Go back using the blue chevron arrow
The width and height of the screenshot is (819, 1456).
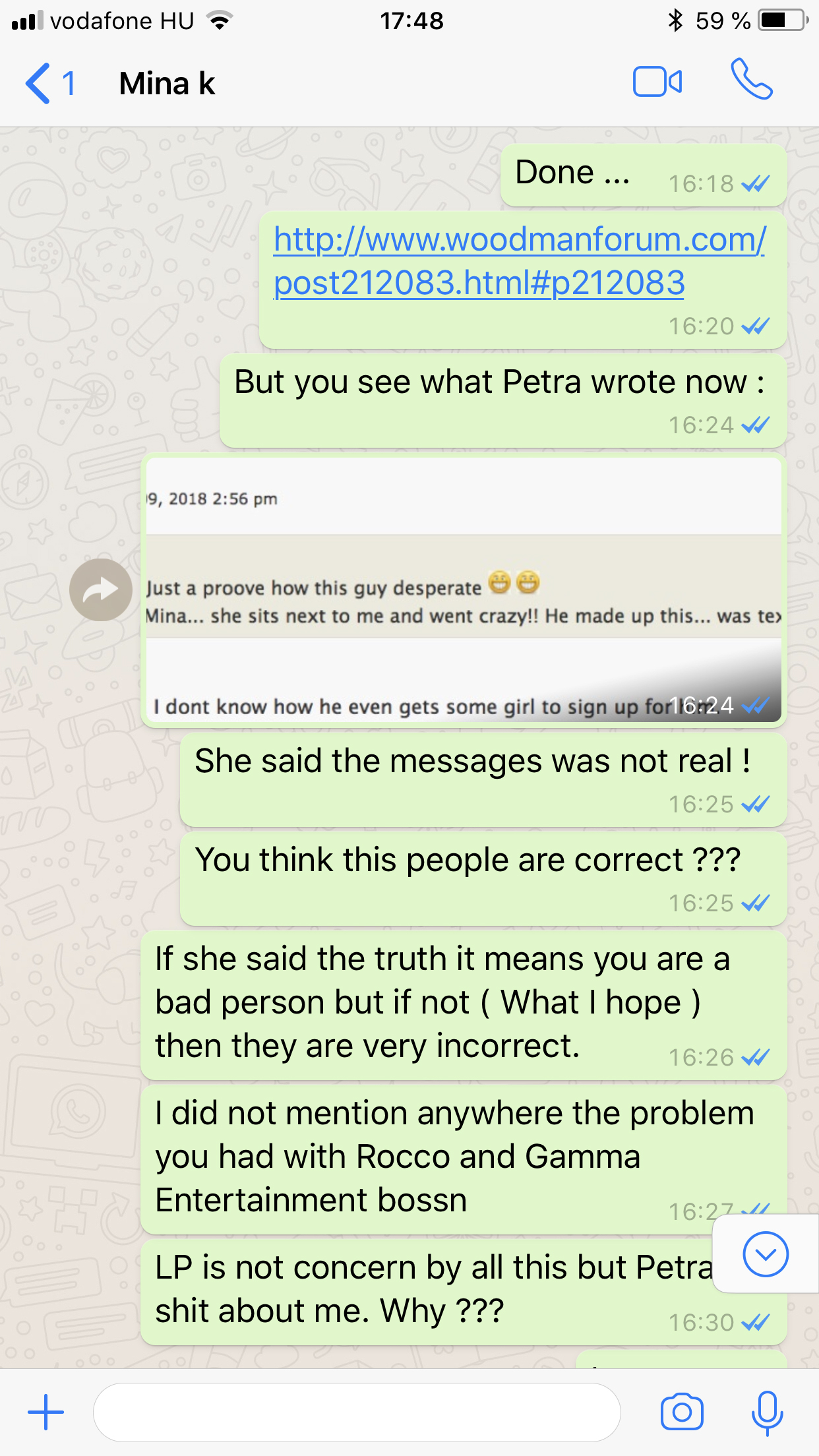tap(38, 83)
